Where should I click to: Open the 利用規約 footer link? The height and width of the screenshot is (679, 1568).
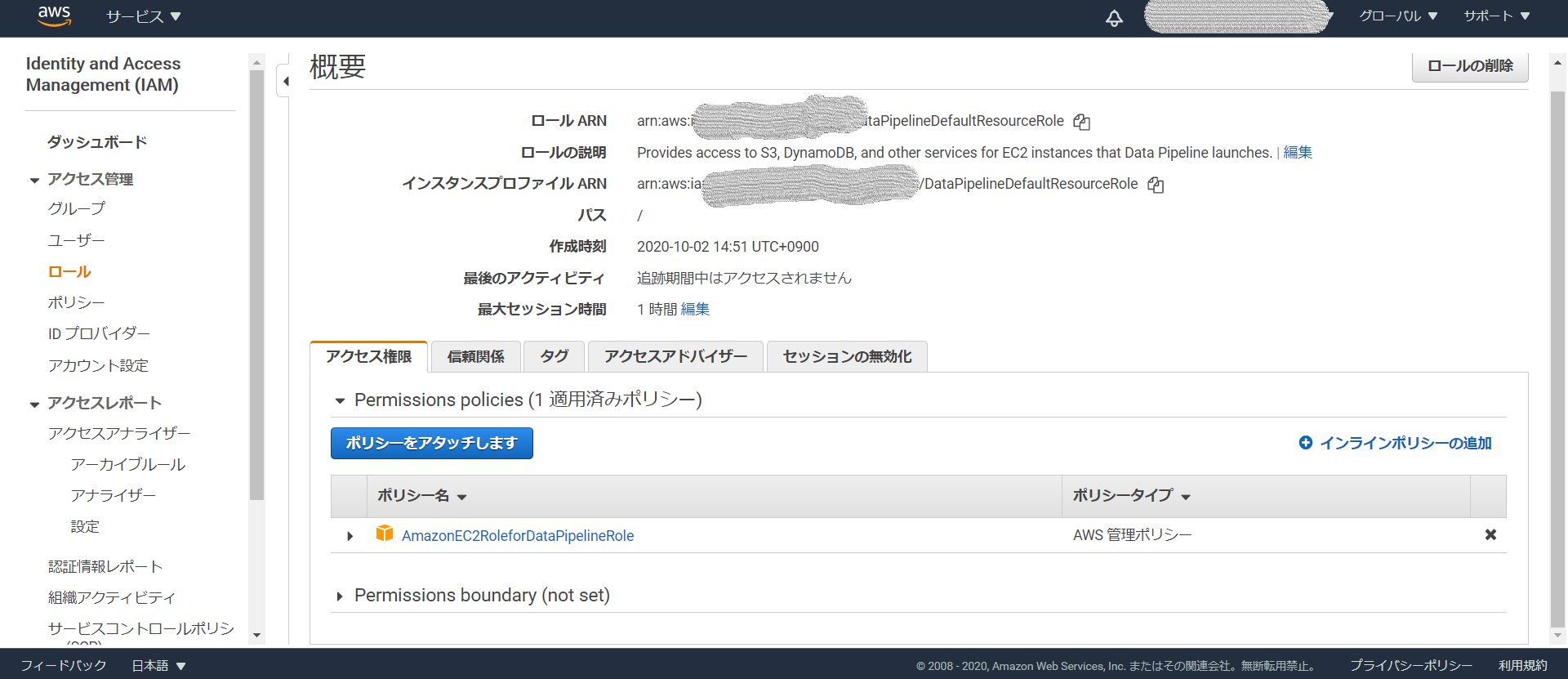(1523, 666)
